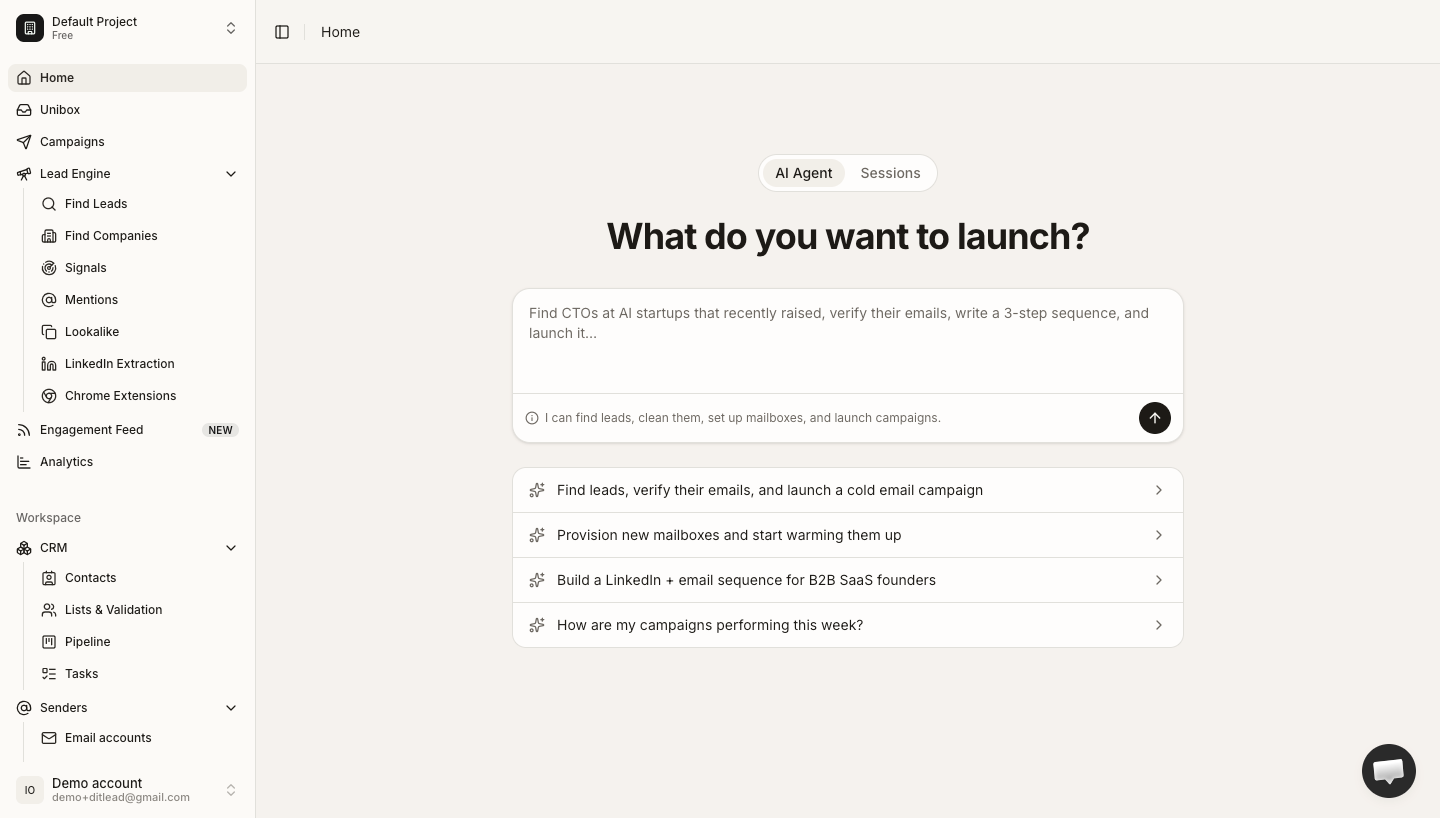Image resolution: width=1440 pixels, height=818 pixels.
Task: Click the Tasks checklist icon
Action: click(x=49, y=674)
